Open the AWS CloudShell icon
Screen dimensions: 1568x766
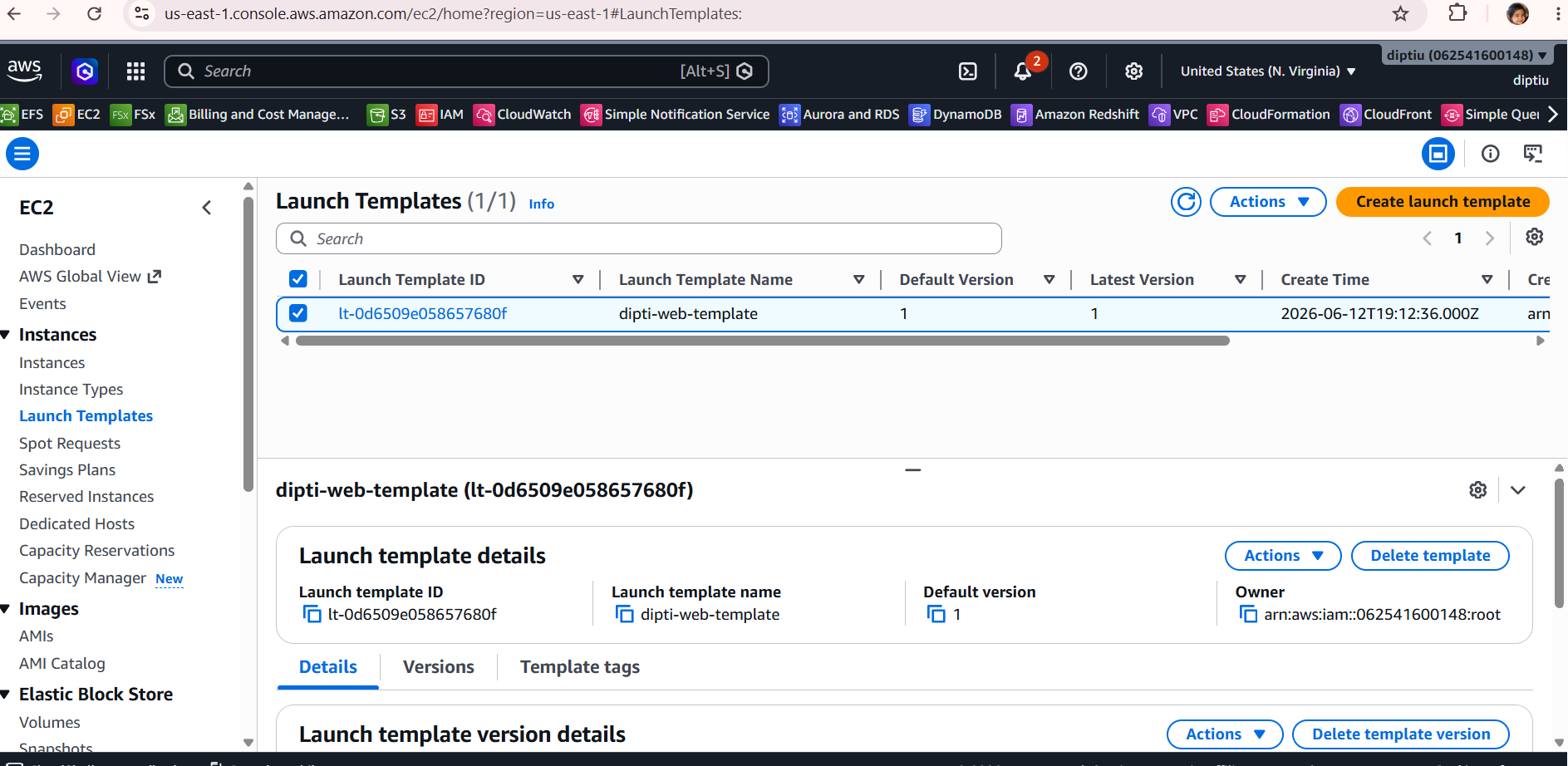968,71
